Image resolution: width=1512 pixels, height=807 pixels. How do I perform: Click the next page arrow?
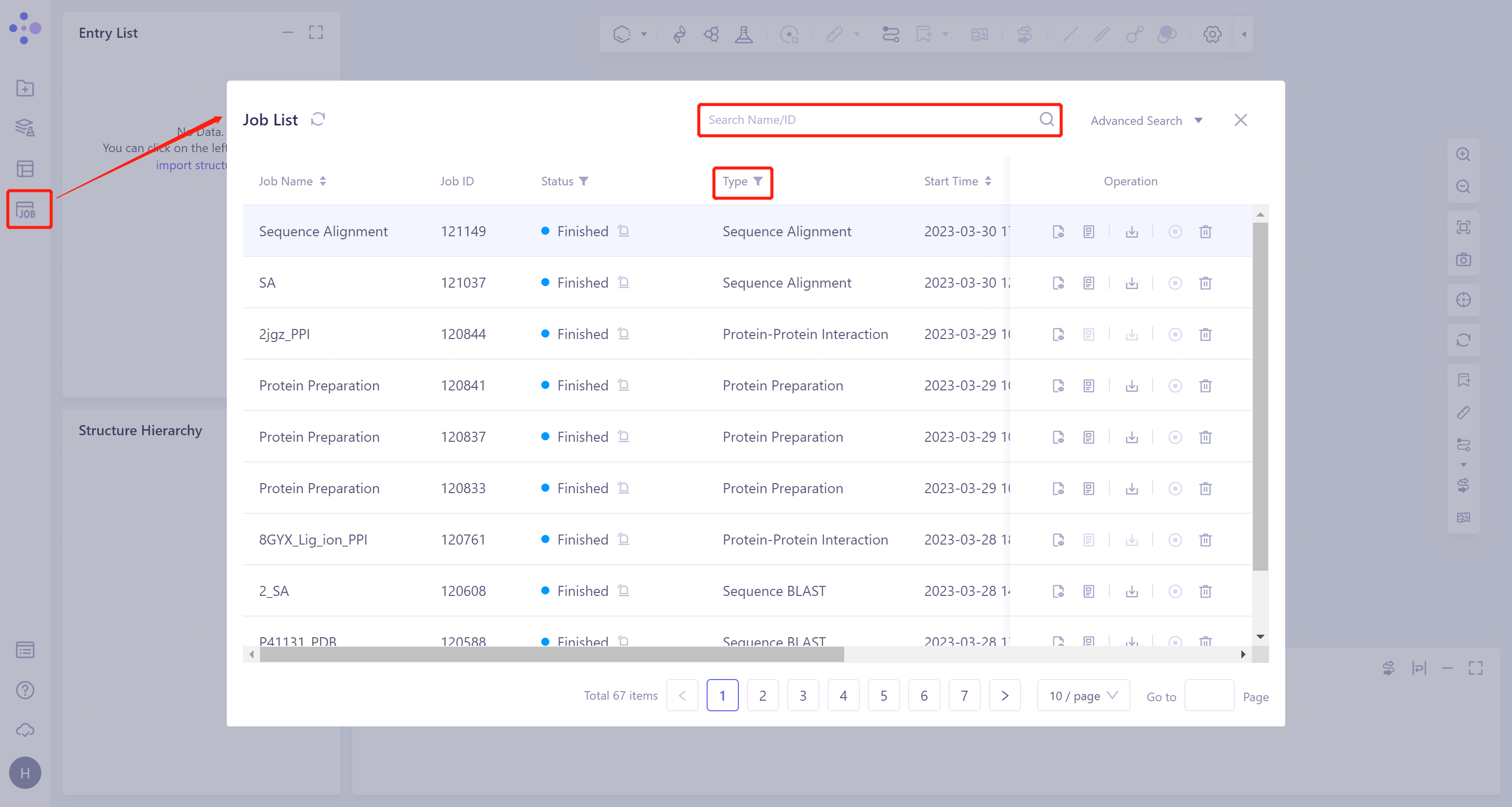point(1004,696)
